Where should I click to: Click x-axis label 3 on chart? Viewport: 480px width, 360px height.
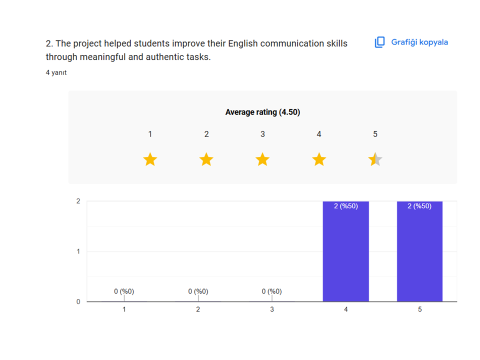[x=272, y=309]
